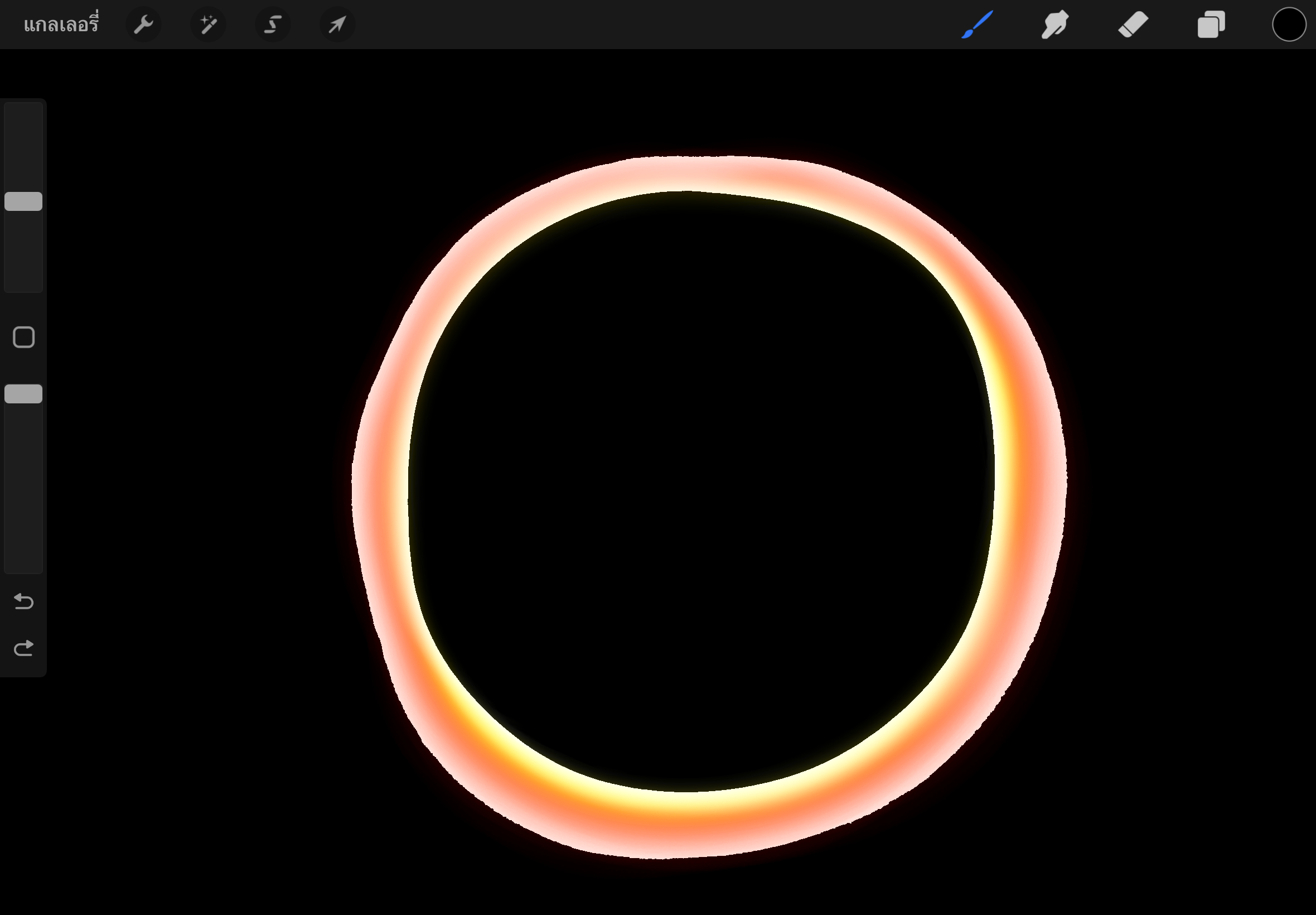
Task: Tap the square modify button in sidebar
Action: click(x=23, y=337)
